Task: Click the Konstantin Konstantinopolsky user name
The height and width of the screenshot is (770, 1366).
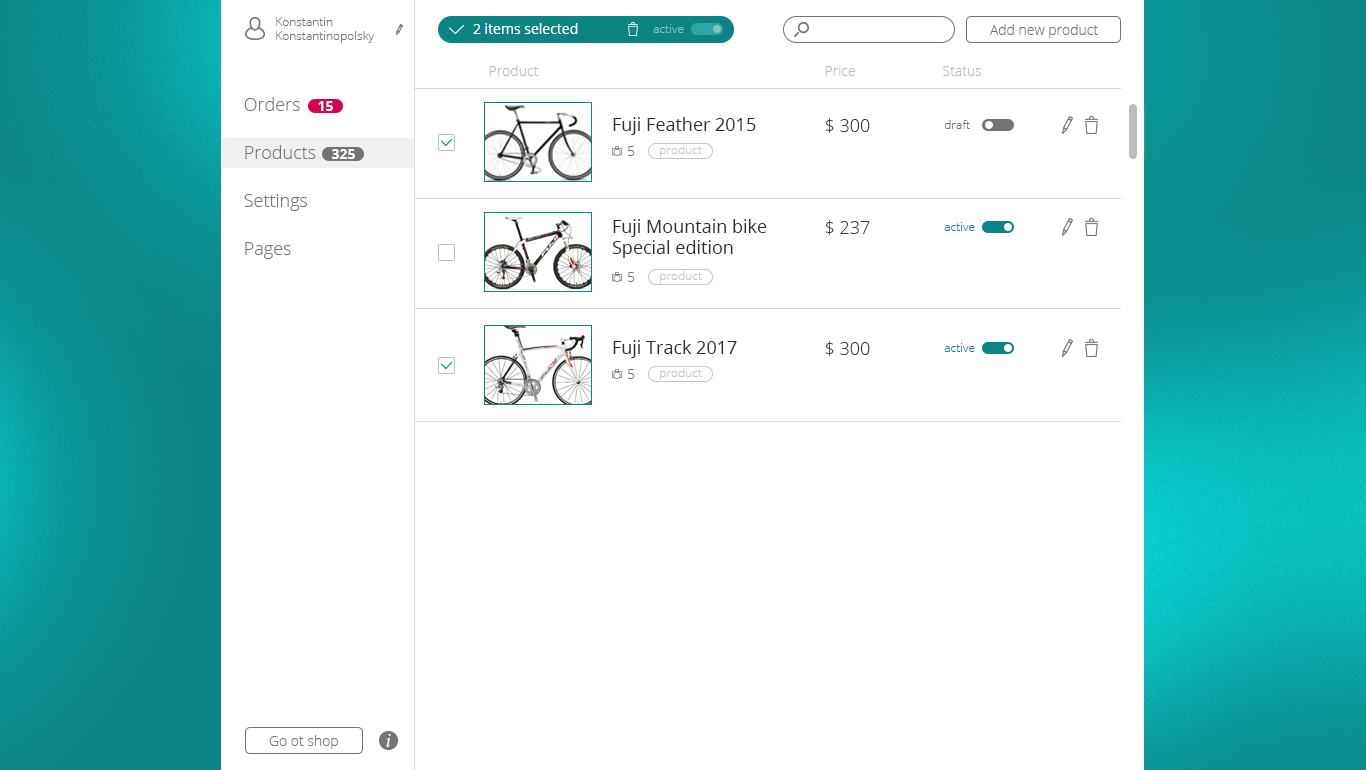Action: (x=325, y=29)
